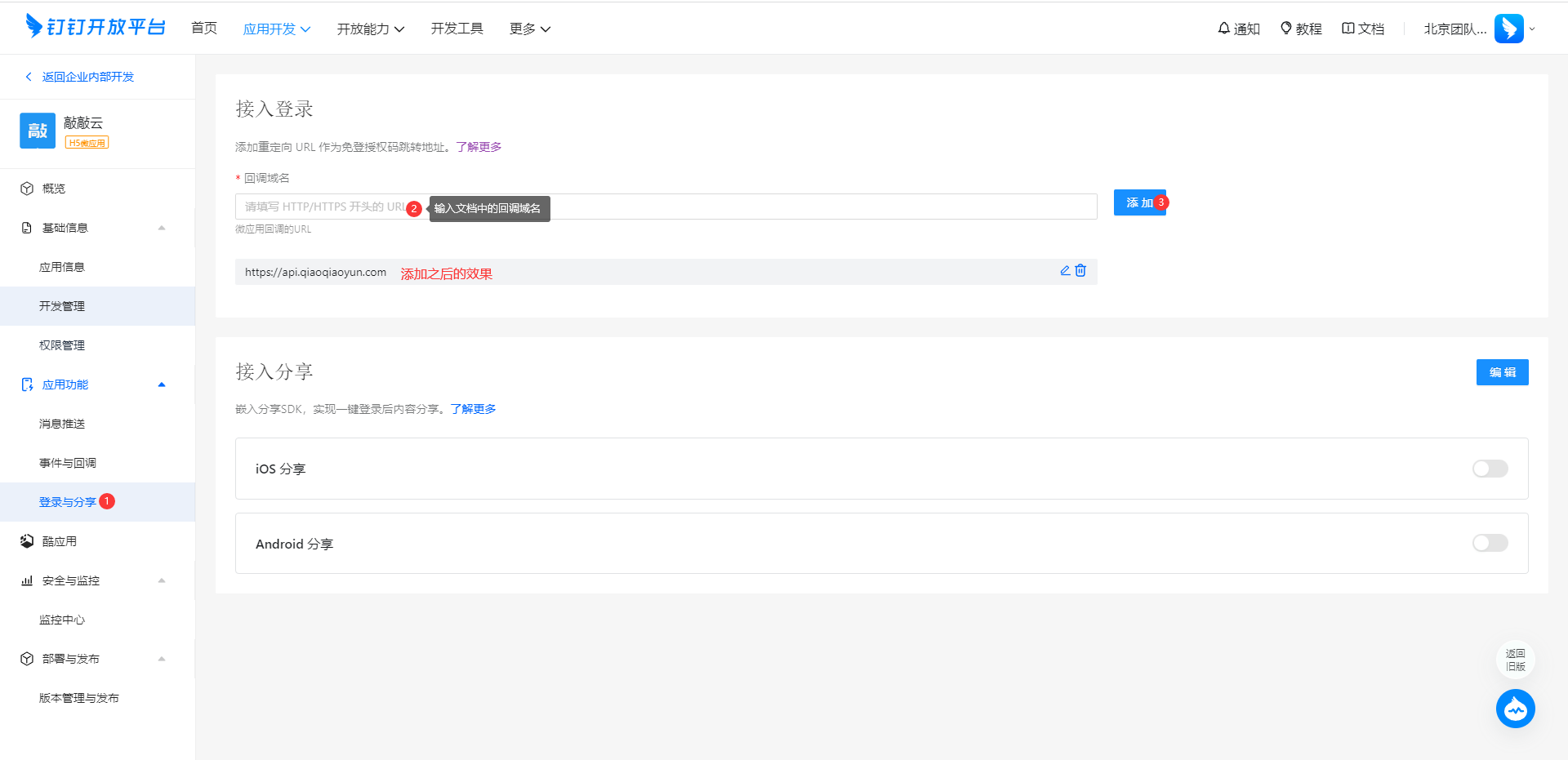Open the 教程 tutorial icon link

pyautogui.click(x=1300, y=29)
